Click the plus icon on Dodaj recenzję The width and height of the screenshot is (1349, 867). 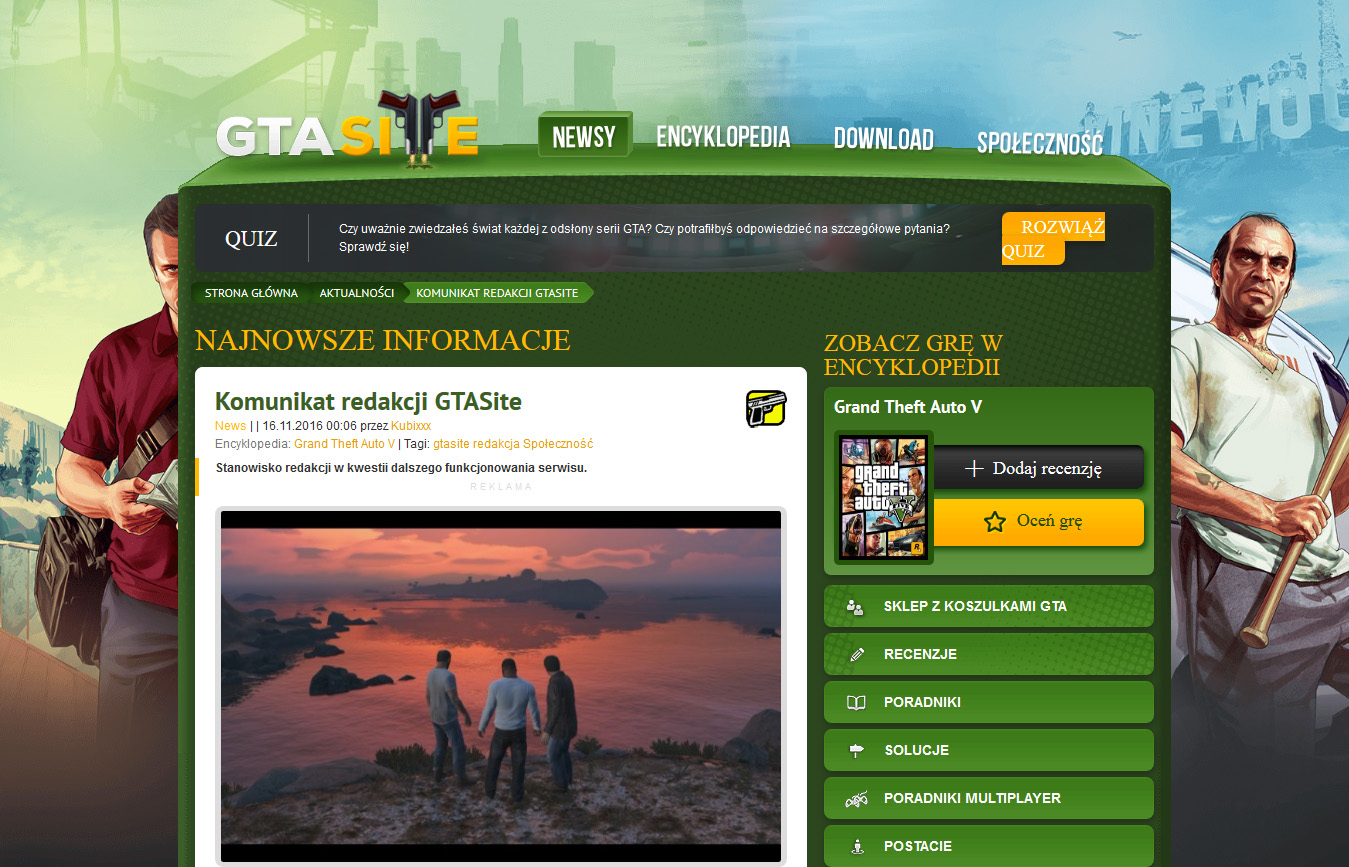973,468
